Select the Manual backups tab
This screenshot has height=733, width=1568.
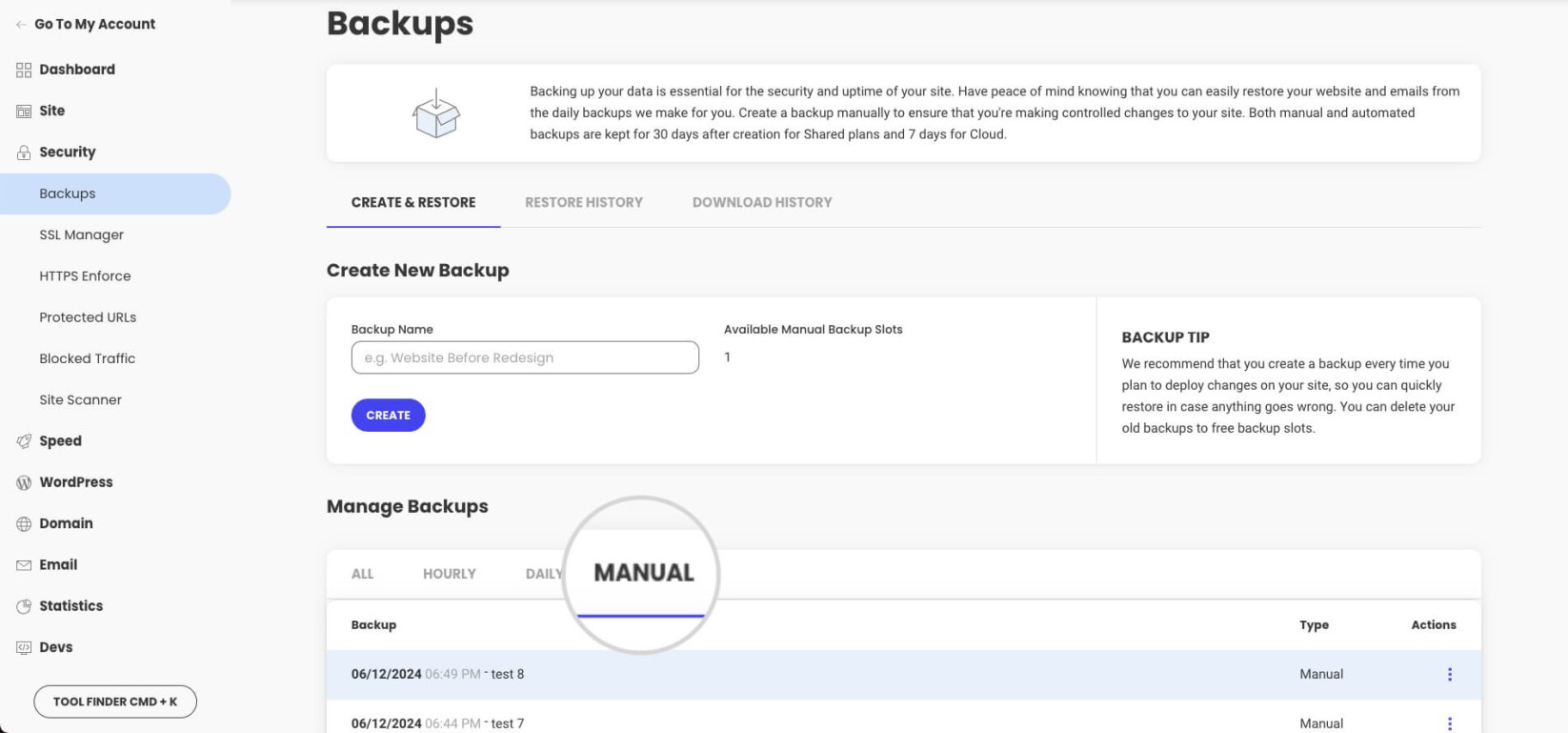[x=644, y=573]
